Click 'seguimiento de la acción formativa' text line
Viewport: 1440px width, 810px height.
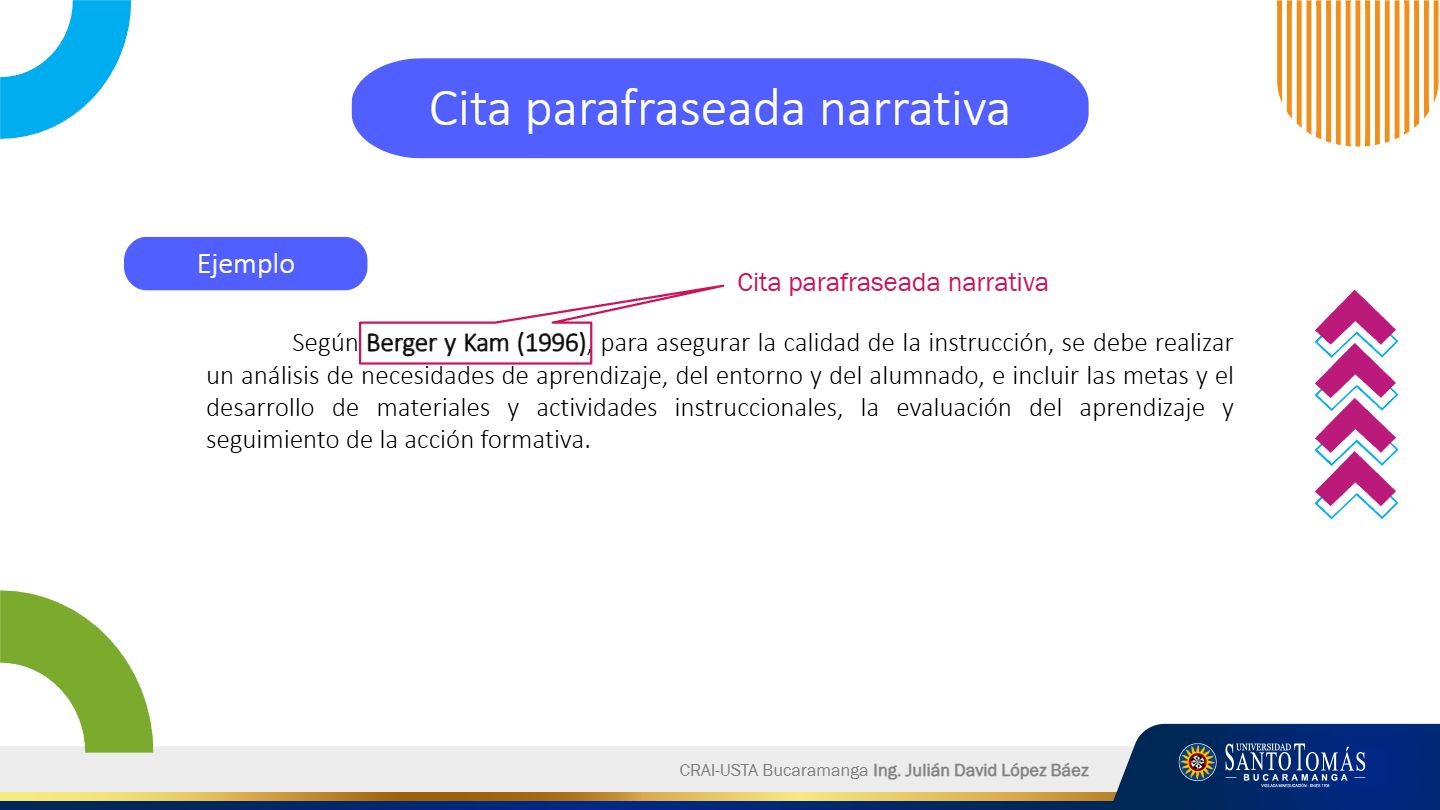pyautogui.click(x=398, y=440)
